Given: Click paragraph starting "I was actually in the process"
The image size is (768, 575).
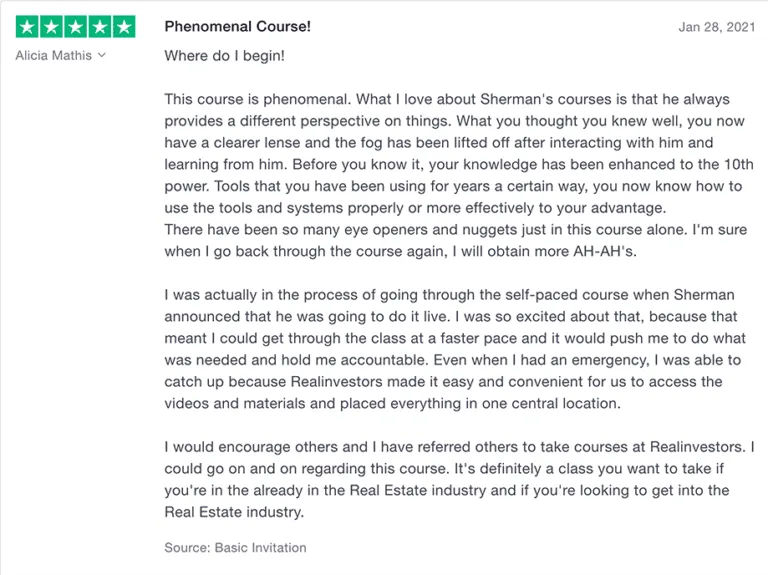Looking at the screenshot, I should point(455,349).
